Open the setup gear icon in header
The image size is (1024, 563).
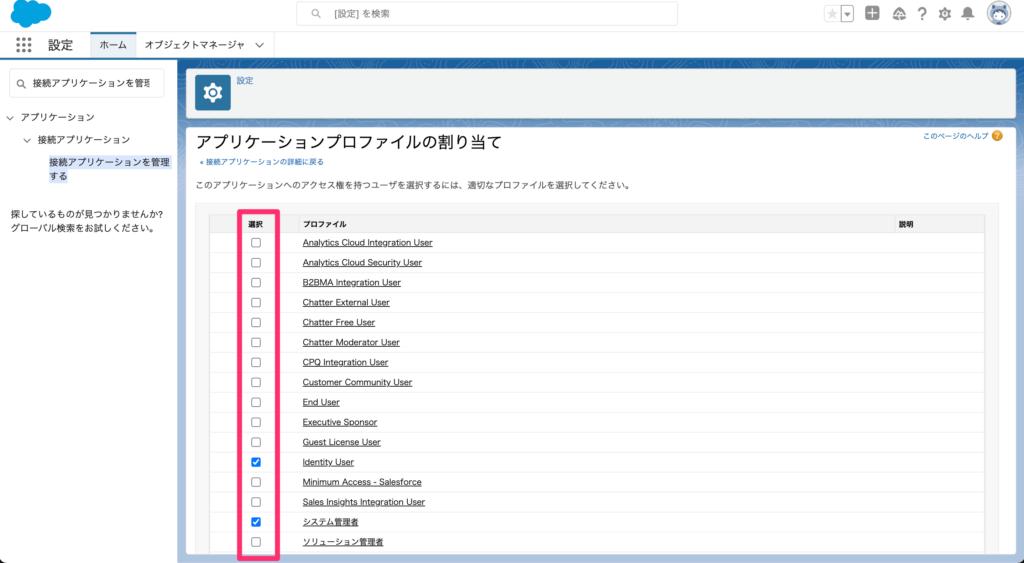coord(944,14)
